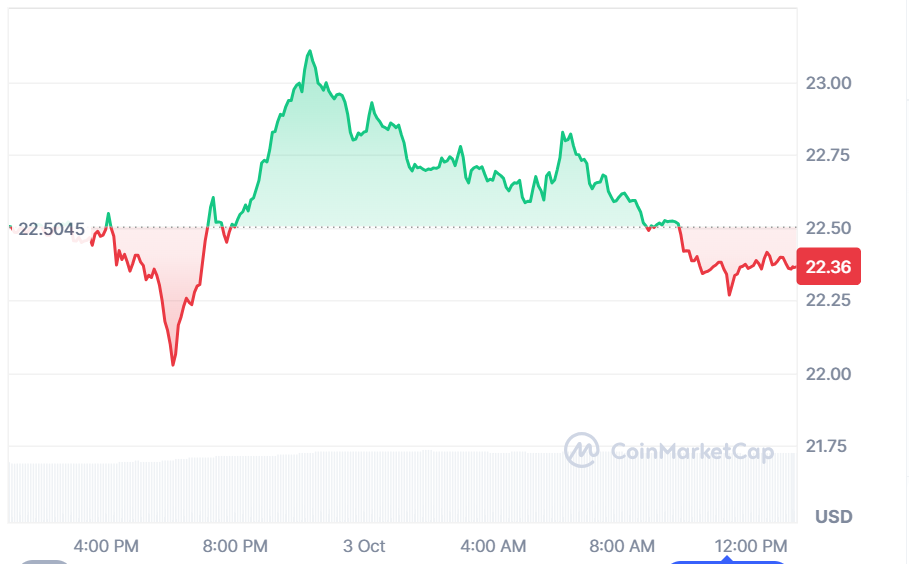Click the 22.00 price axis label

point(828,374)
